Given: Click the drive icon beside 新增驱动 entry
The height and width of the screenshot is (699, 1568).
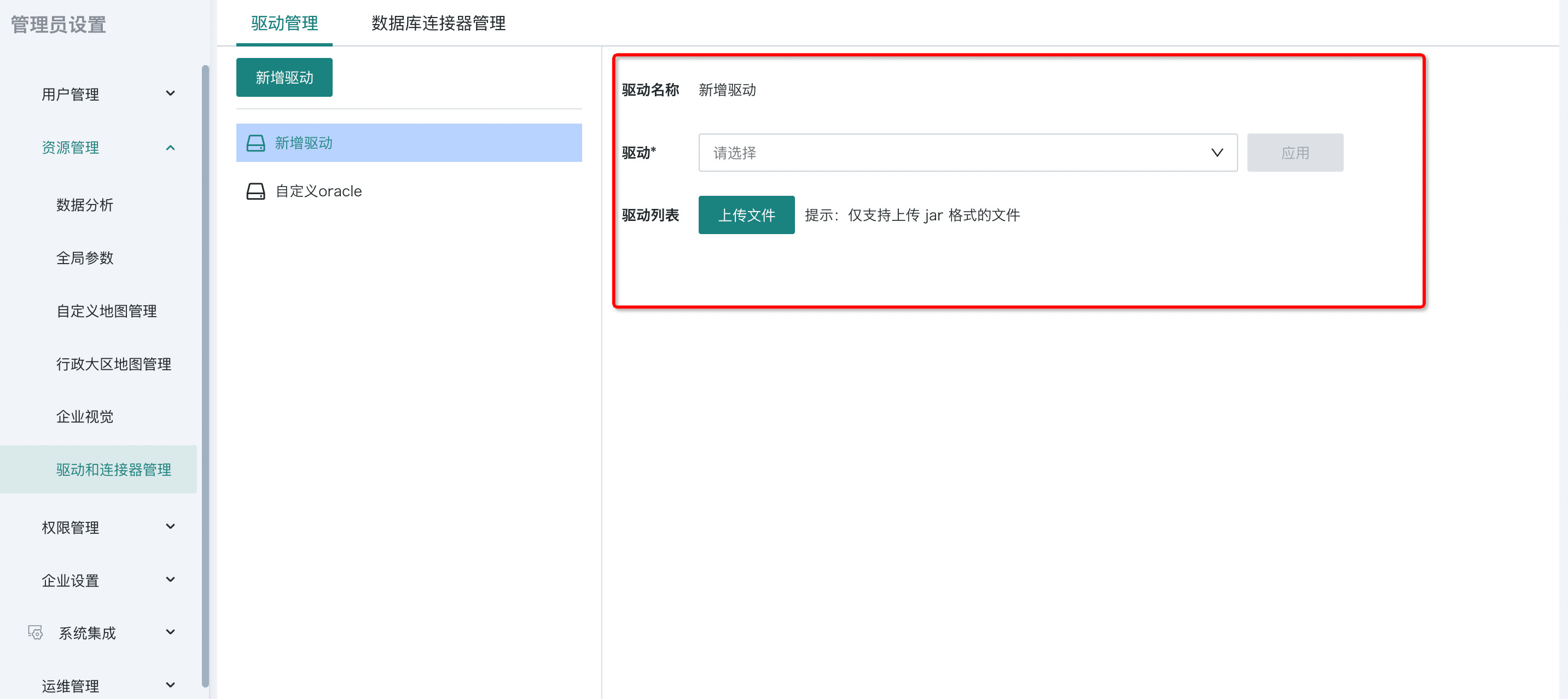Looking at the screenshot, I should pos(255,143).
